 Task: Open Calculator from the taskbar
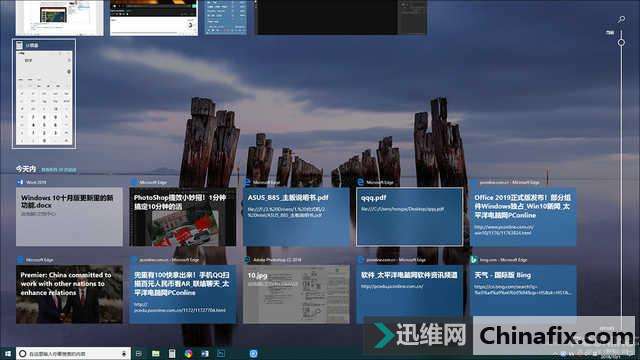tap(172, 353)
